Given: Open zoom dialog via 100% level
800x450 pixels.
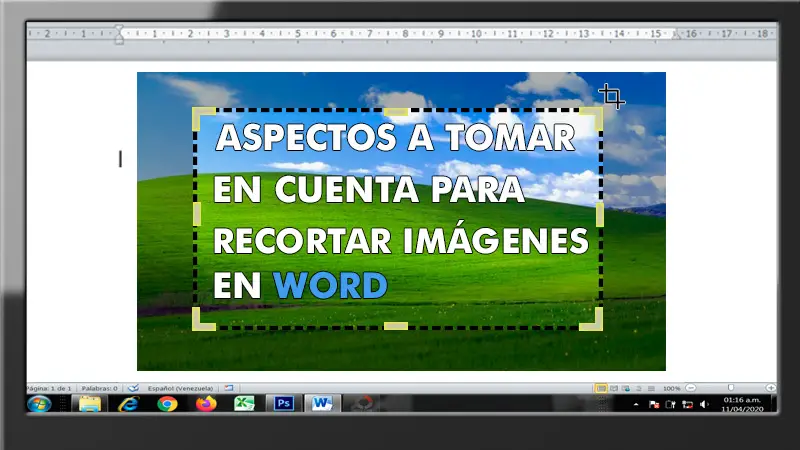Looking at the screenshot, I should click(x=671, y=388).
